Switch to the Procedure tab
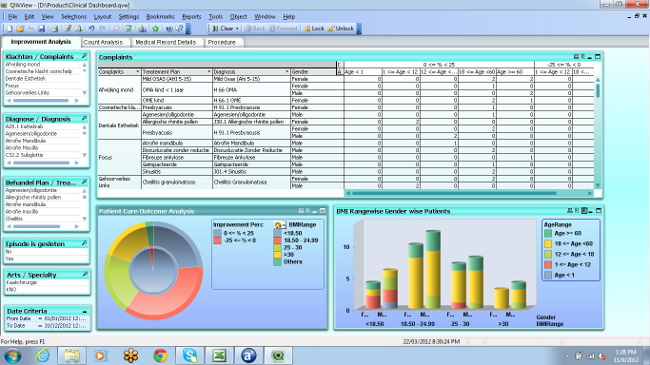Screen dimensions: 650x365 pos(221,42)
